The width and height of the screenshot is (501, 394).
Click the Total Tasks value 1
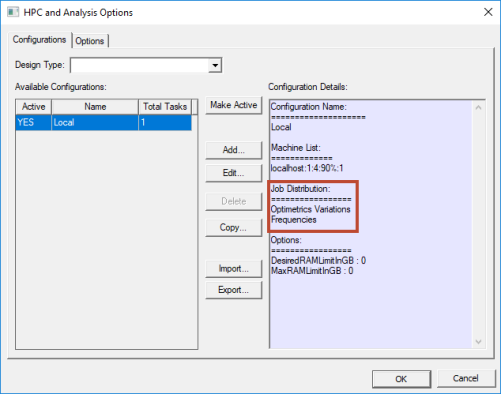[165, 122]
